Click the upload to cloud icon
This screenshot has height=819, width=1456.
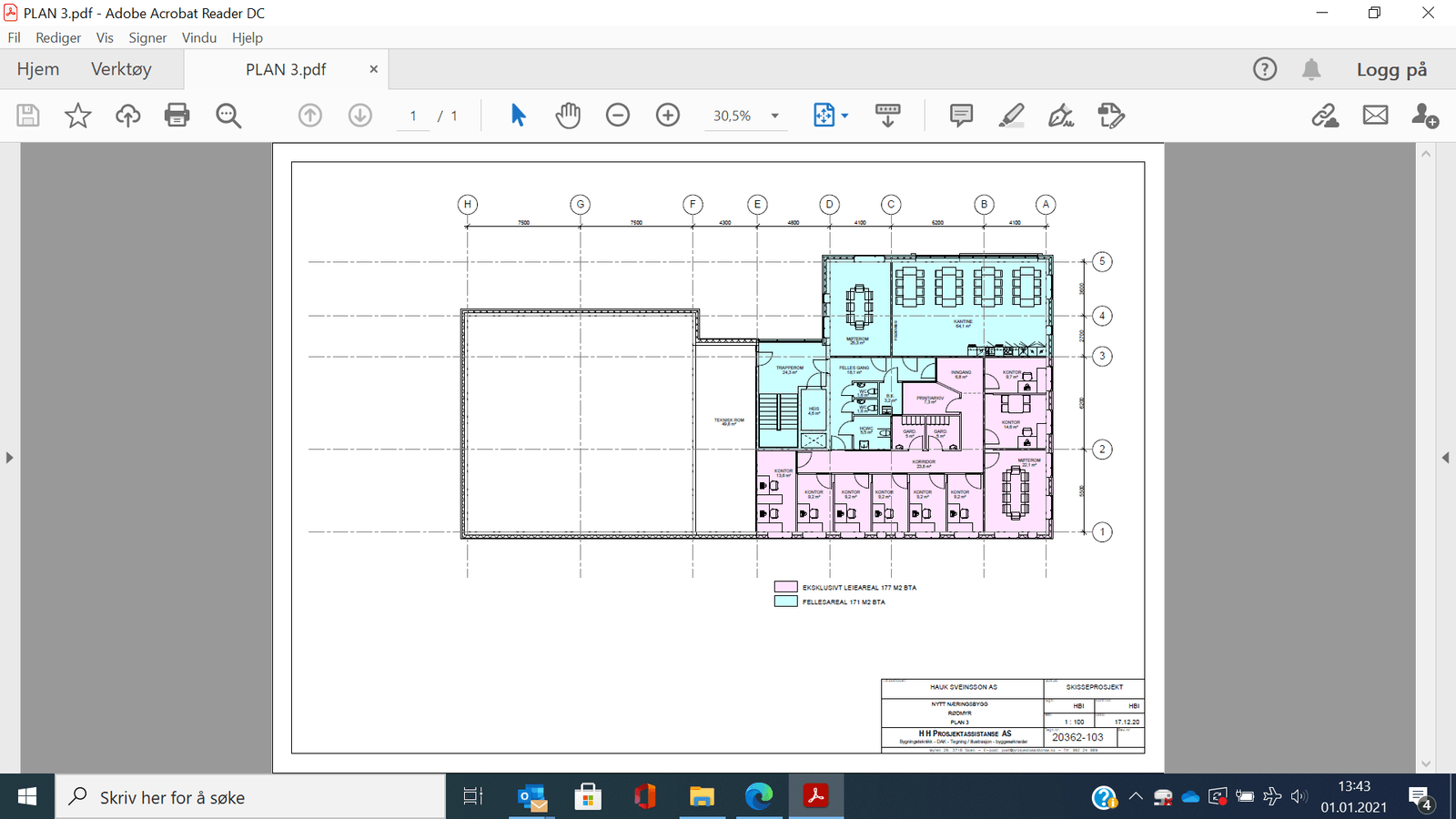(127, 116)
